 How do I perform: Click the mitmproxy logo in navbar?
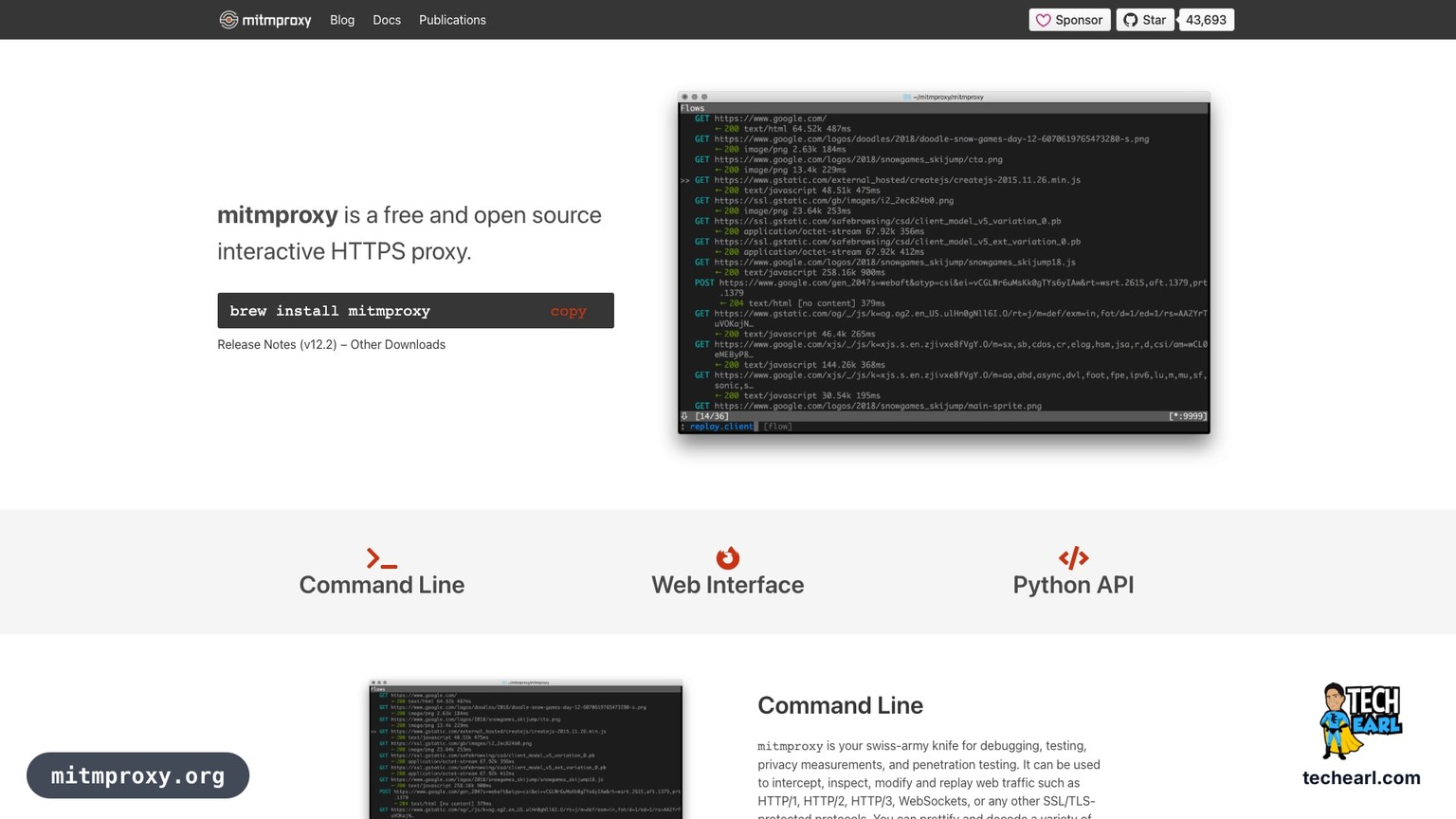point(265,20)
